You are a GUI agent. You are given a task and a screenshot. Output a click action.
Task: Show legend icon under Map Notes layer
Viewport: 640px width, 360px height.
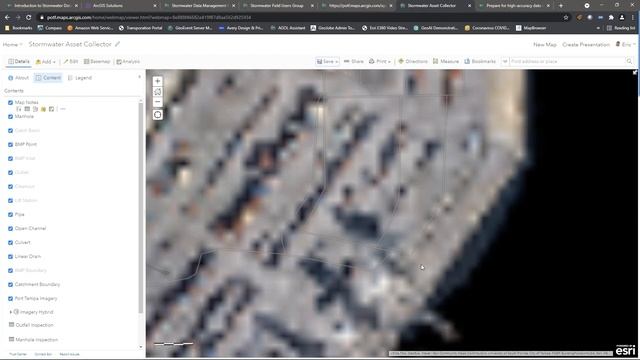(19, 109)
